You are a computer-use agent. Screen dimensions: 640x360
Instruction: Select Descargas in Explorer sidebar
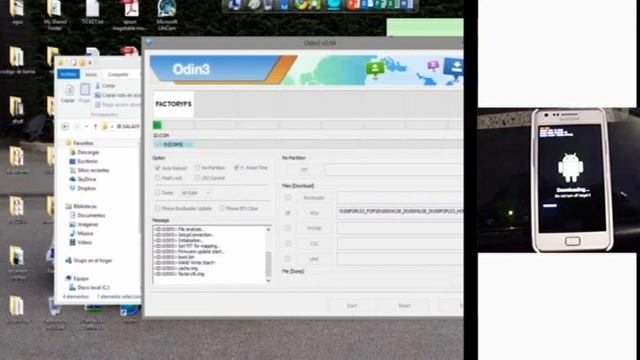84,152
